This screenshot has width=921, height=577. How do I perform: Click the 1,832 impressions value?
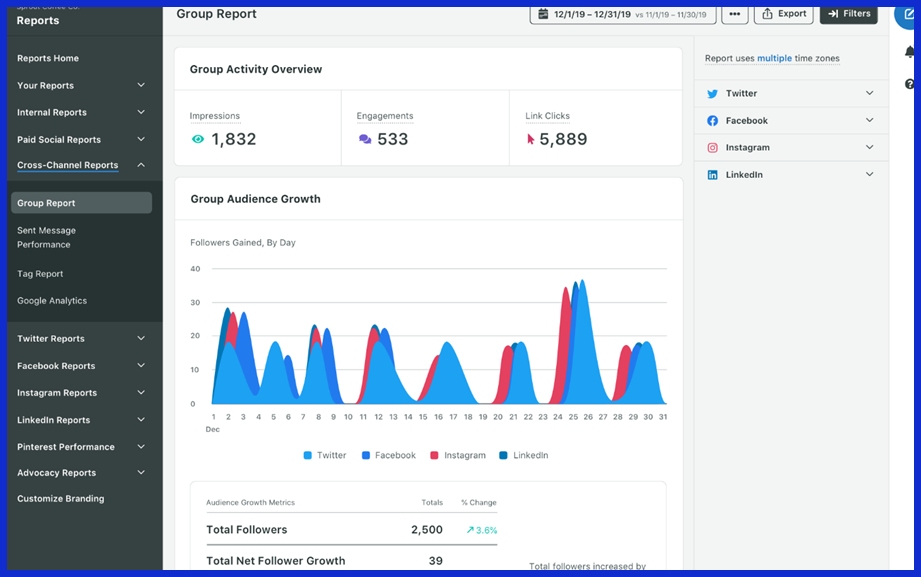coord(234,139)
